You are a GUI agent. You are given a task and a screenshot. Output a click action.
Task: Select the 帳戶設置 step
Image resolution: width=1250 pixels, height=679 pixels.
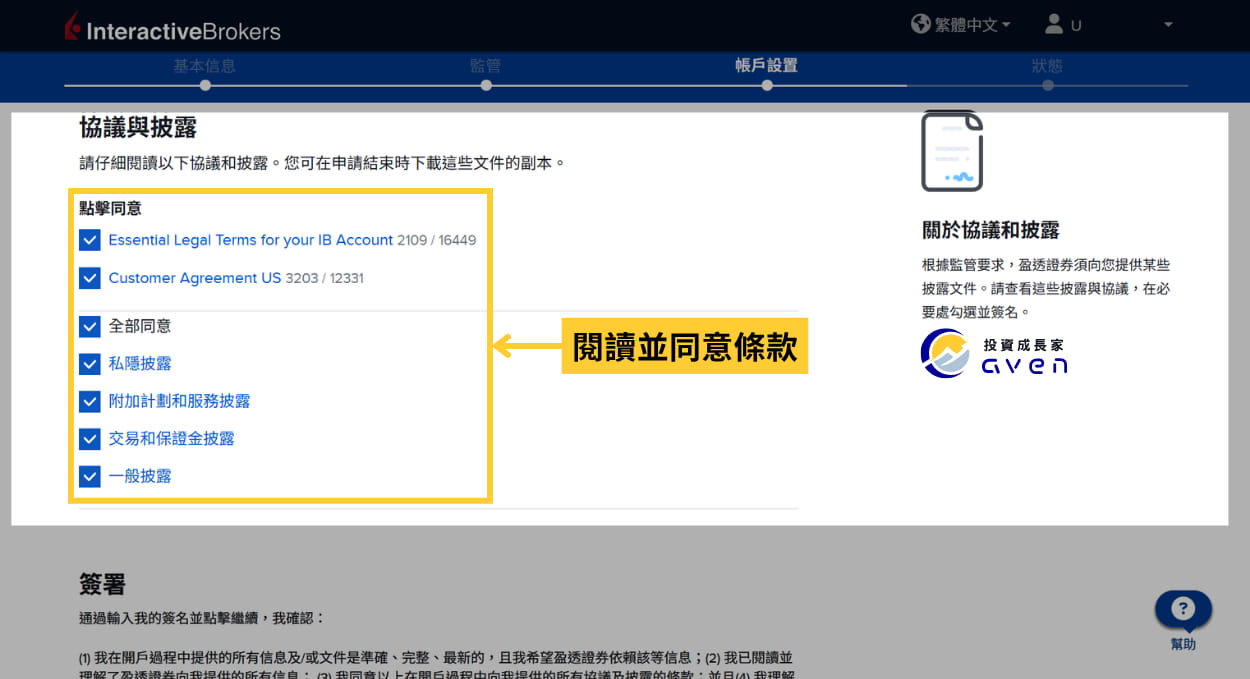click(766, 66)
